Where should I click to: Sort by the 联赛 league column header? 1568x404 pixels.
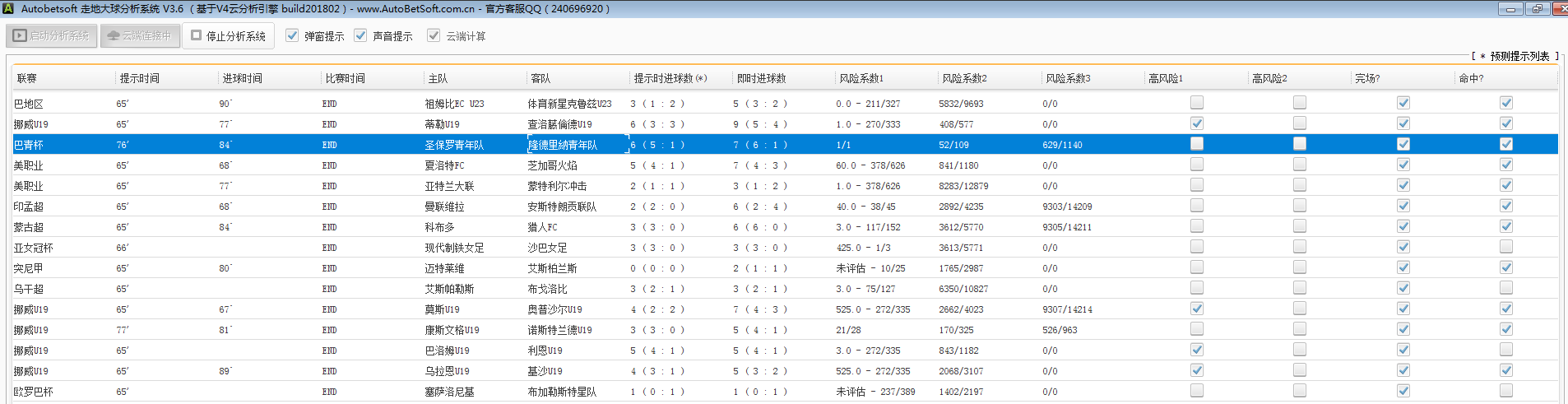point(27,78)
